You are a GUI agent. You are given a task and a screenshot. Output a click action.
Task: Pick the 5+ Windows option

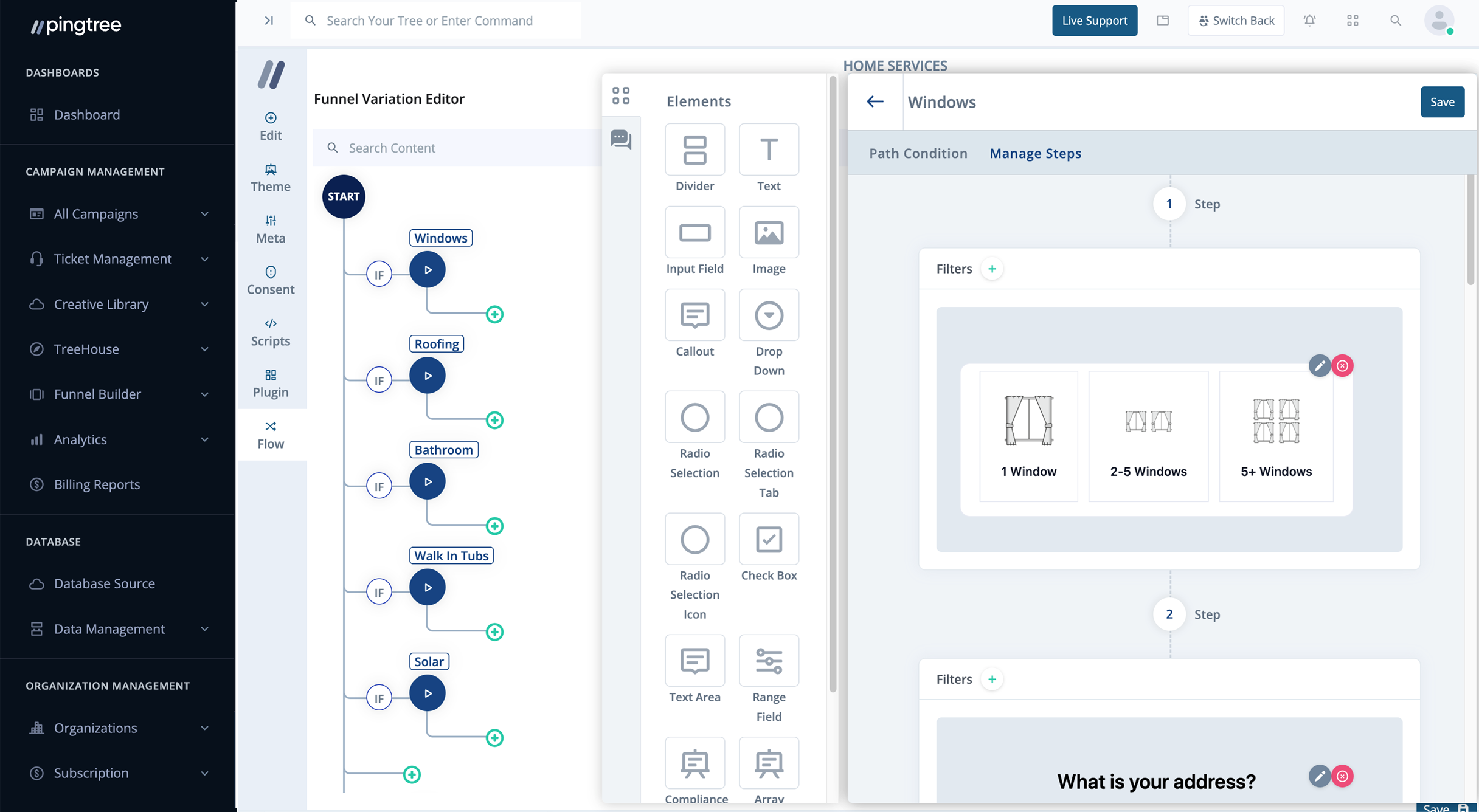point(1276,436)
